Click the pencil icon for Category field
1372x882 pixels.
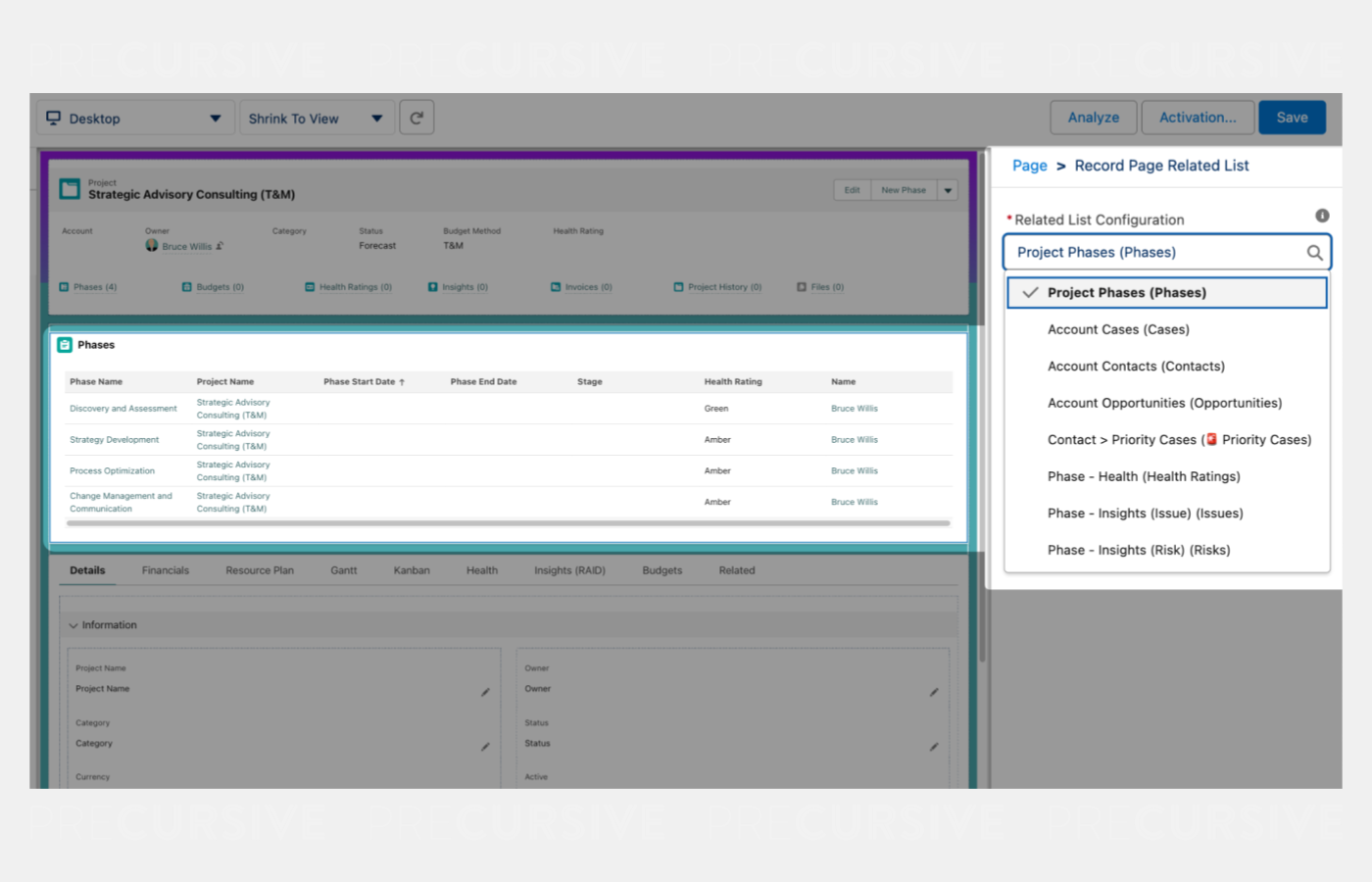pyautogui.click(x=485, y=747)
